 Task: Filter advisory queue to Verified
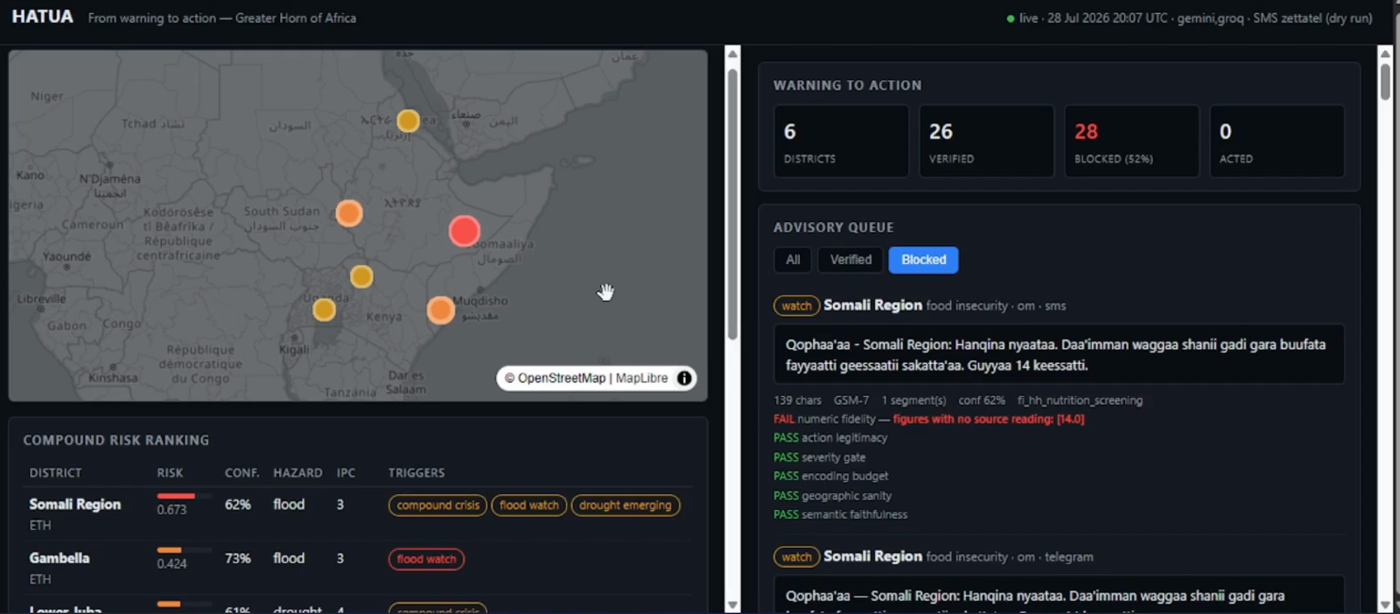pyautogui.click(x=851, y=260)
